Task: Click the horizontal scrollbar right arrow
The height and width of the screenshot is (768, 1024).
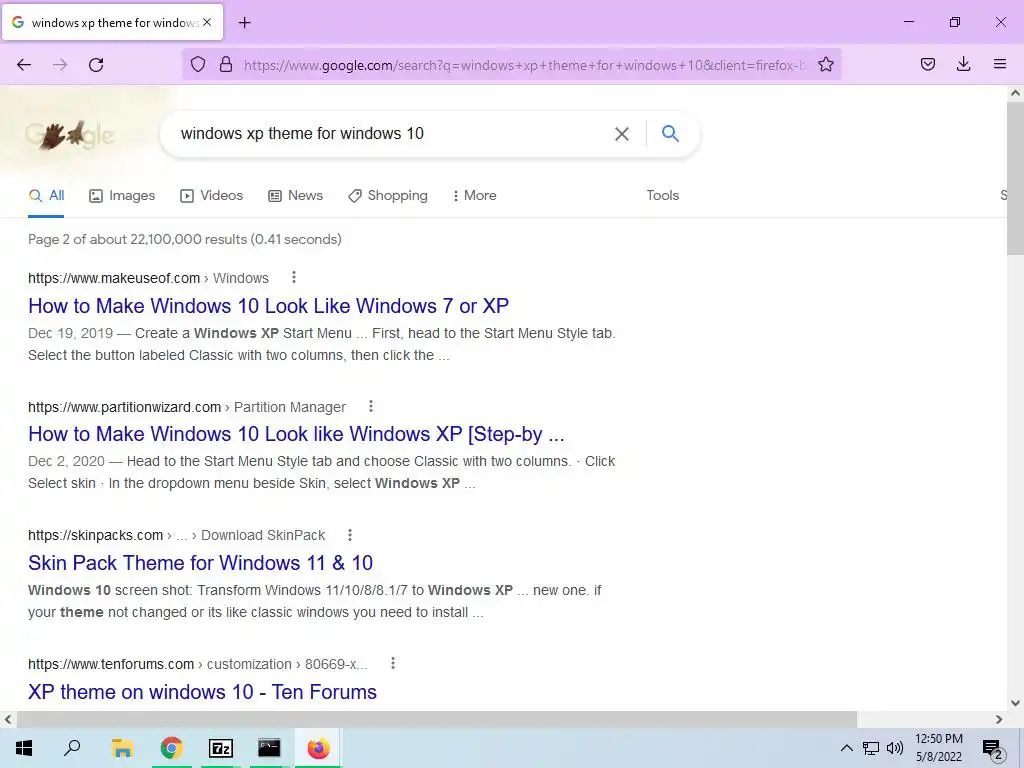Action: 999,719
